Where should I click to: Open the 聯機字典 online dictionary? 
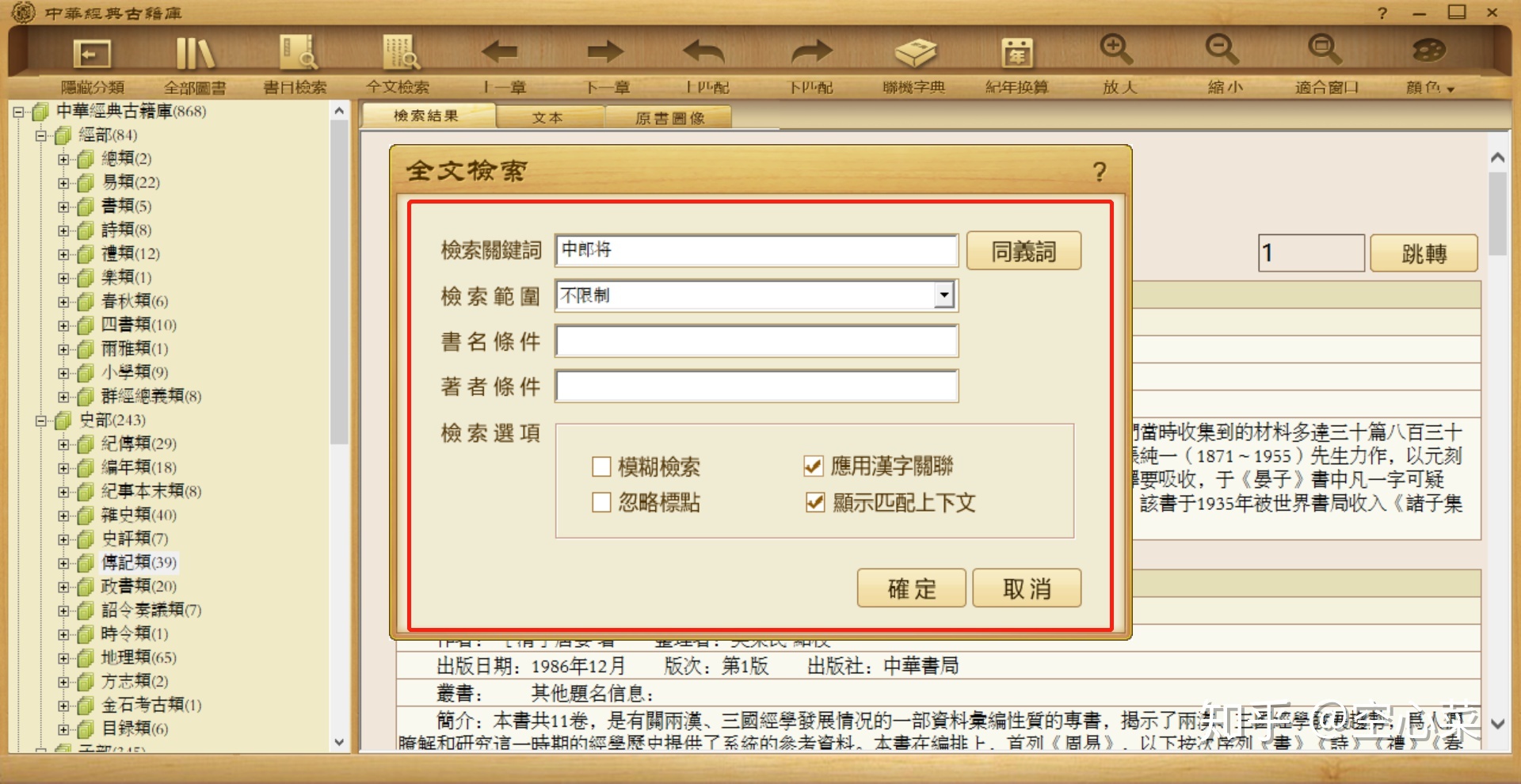914,55
